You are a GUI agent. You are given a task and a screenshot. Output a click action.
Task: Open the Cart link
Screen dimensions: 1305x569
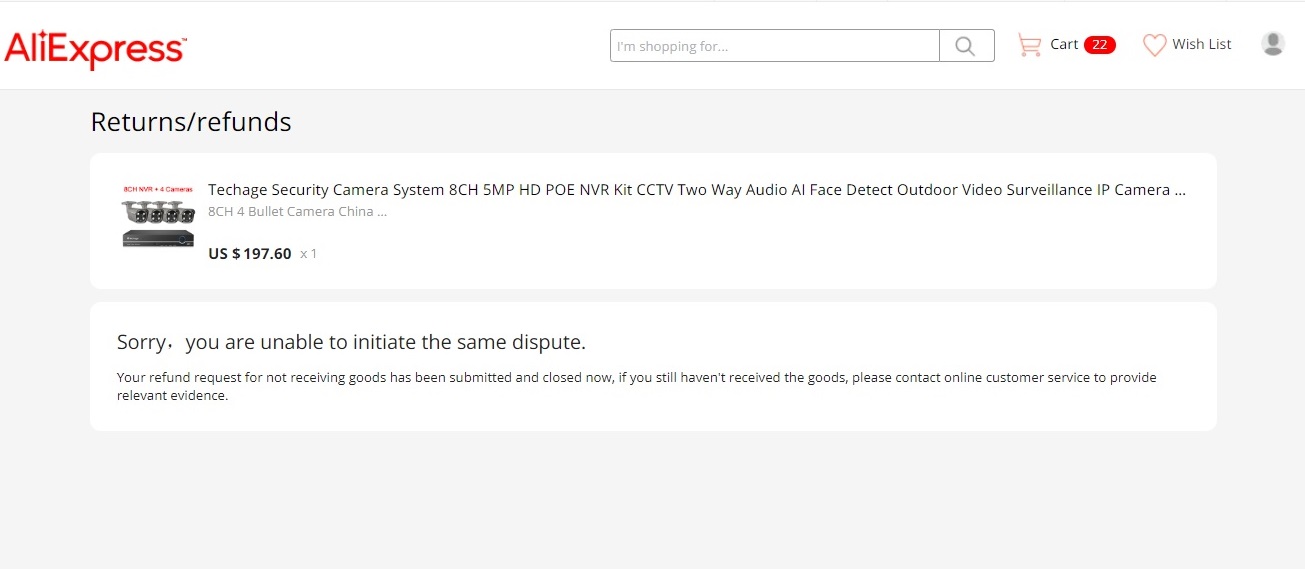point(1064,44)
